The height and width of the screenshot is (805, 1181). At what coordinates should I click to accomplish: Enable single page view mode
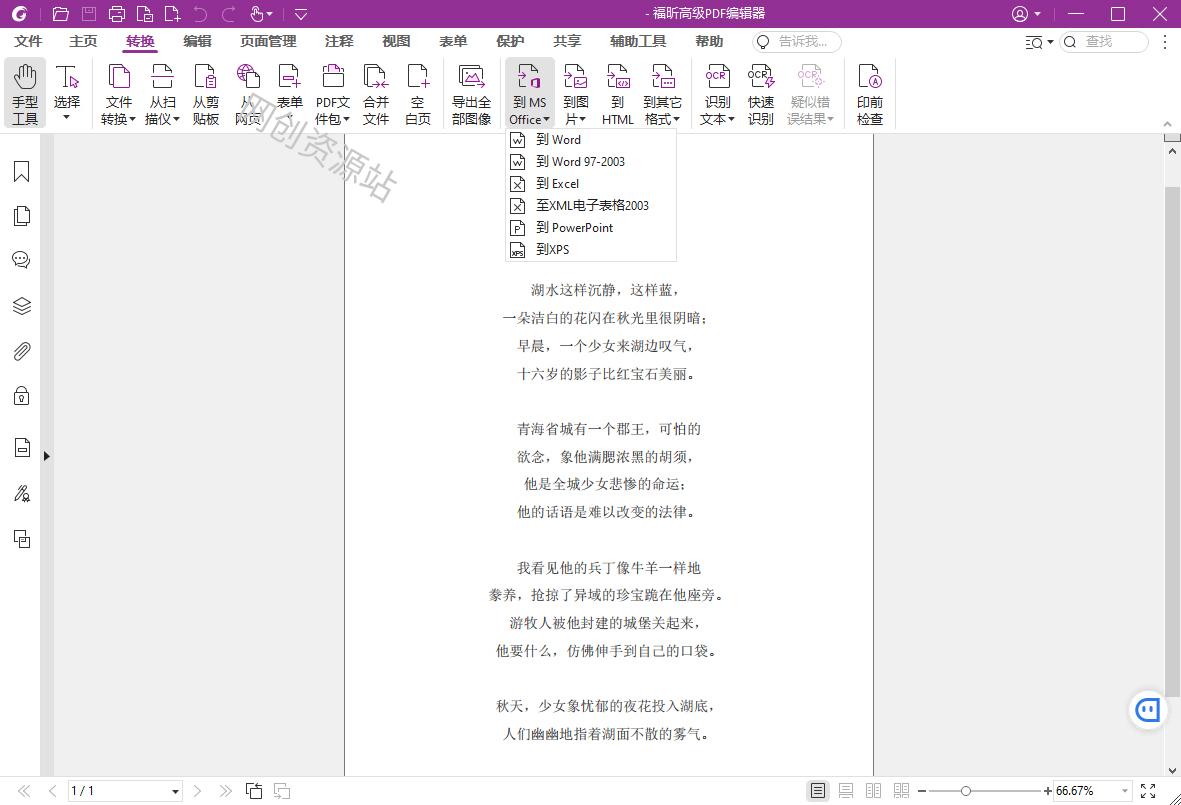click(x=817, y=791)
